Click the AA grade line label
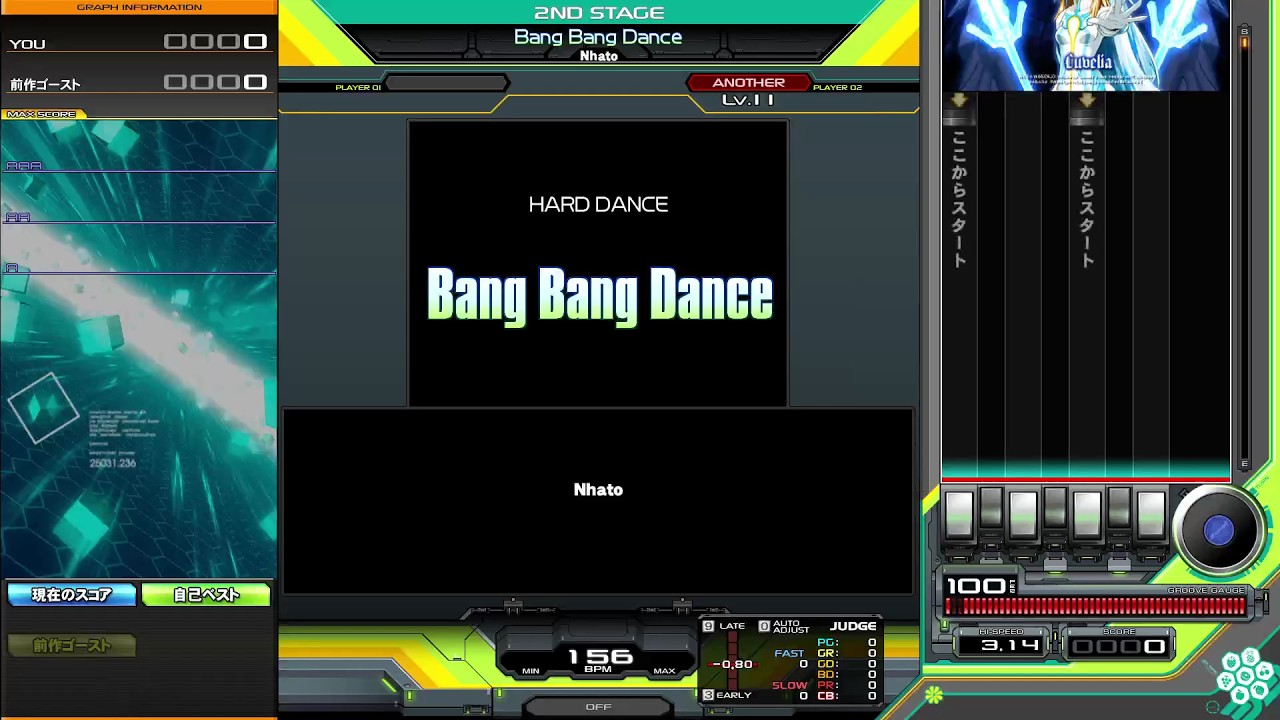The width and height of the screenshot is (1280, 720). point(18,216)
